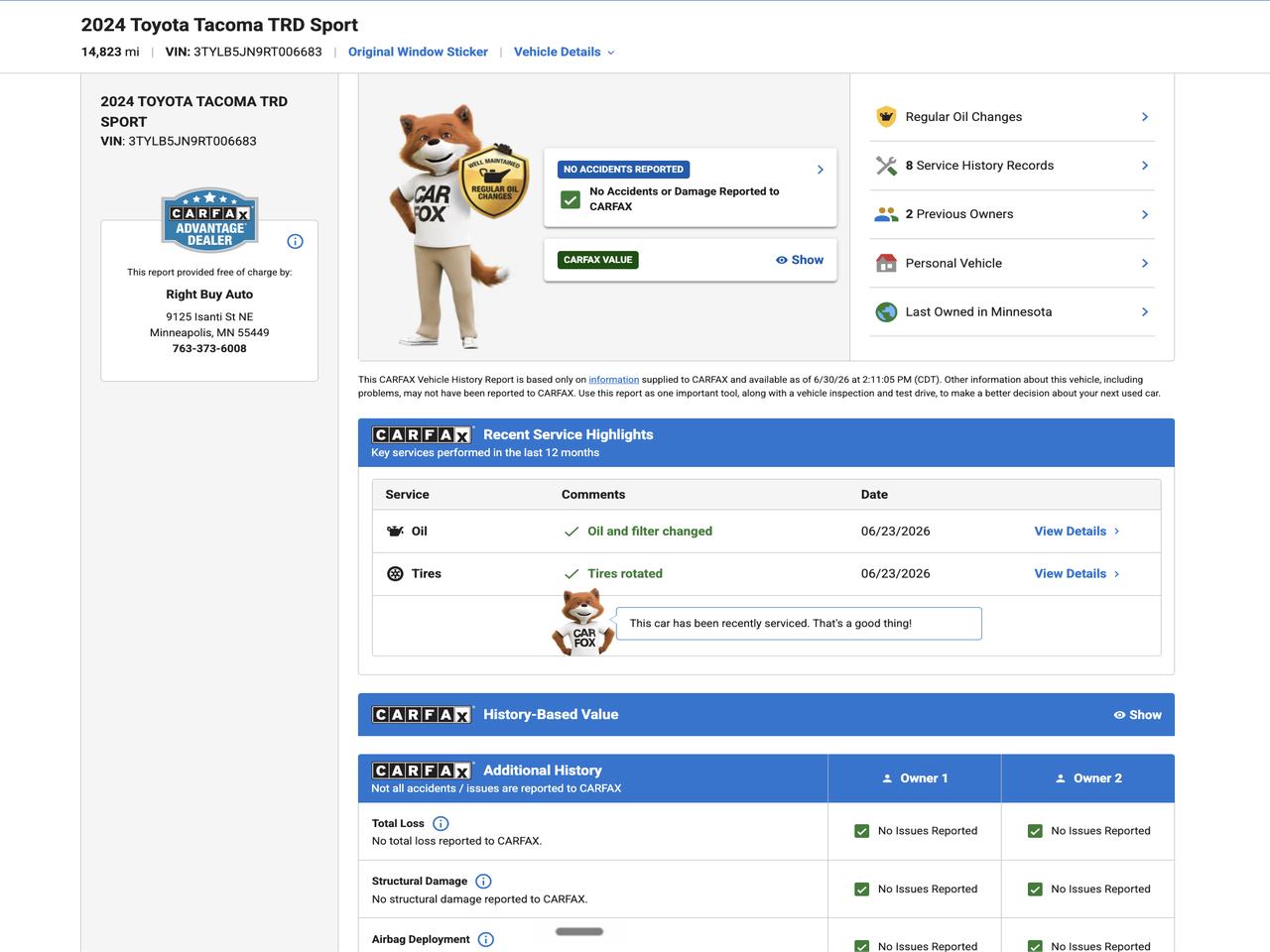Click the Structural Damage info icon
Screen dimensions: 1270x952
click(x=483, y=881)
